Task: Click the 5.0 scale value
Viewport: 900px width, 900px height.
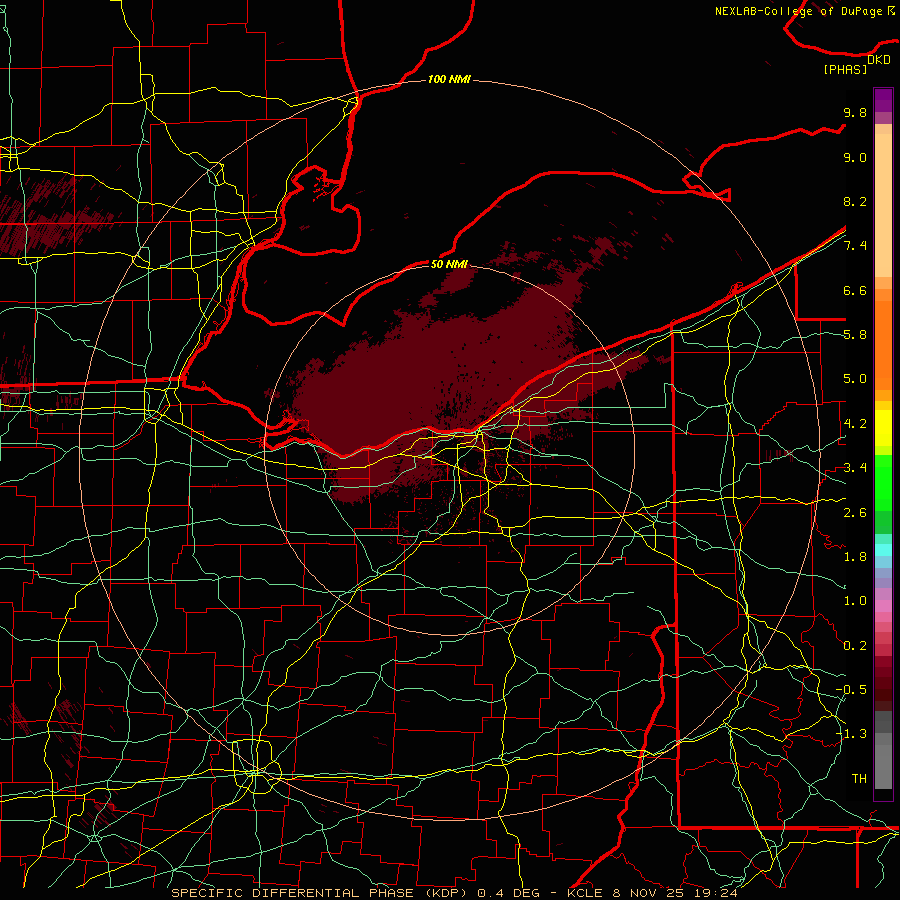Action: (855, 379)
